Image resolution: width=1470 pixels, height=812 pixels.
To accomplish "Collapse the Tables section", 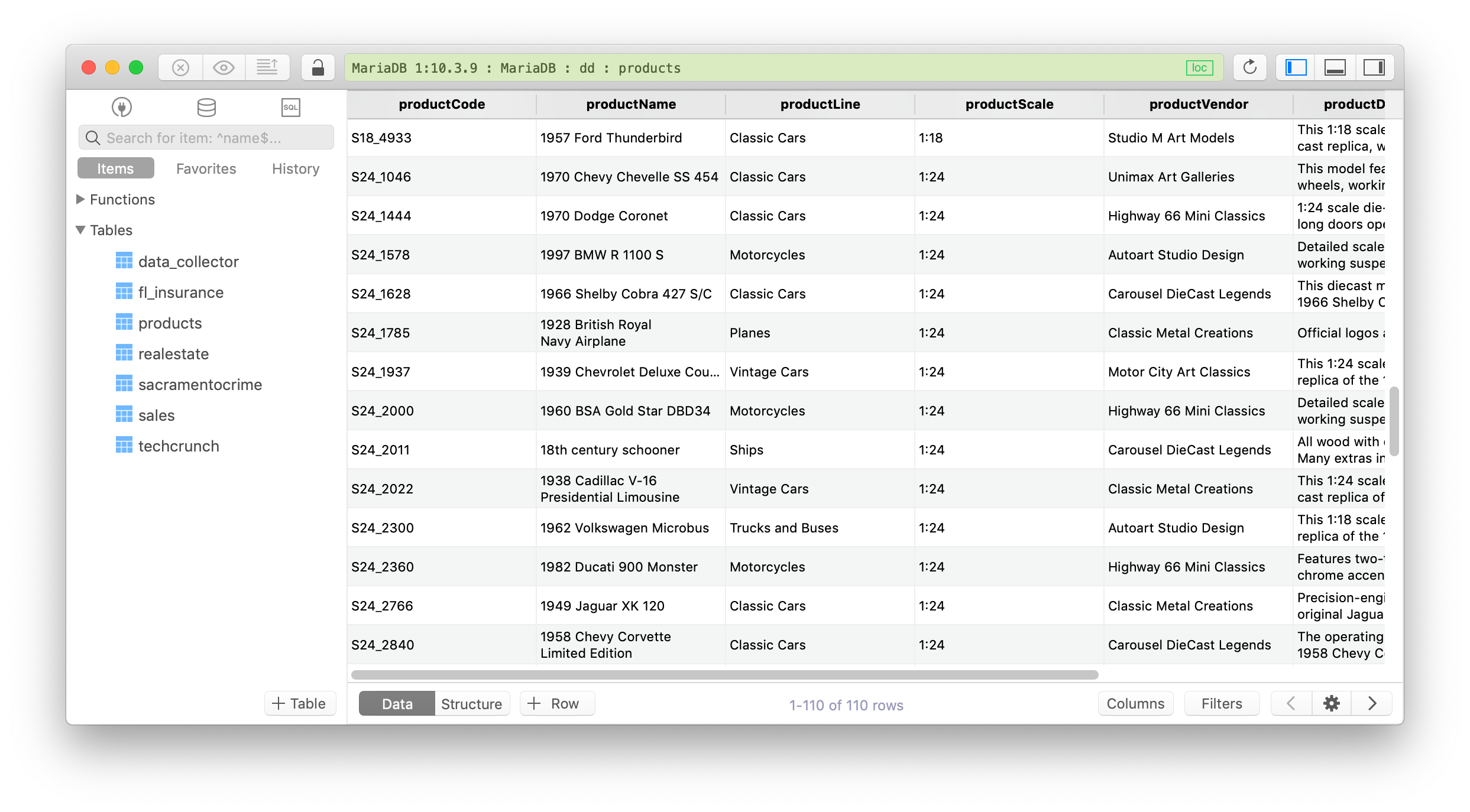I will 80,230.
